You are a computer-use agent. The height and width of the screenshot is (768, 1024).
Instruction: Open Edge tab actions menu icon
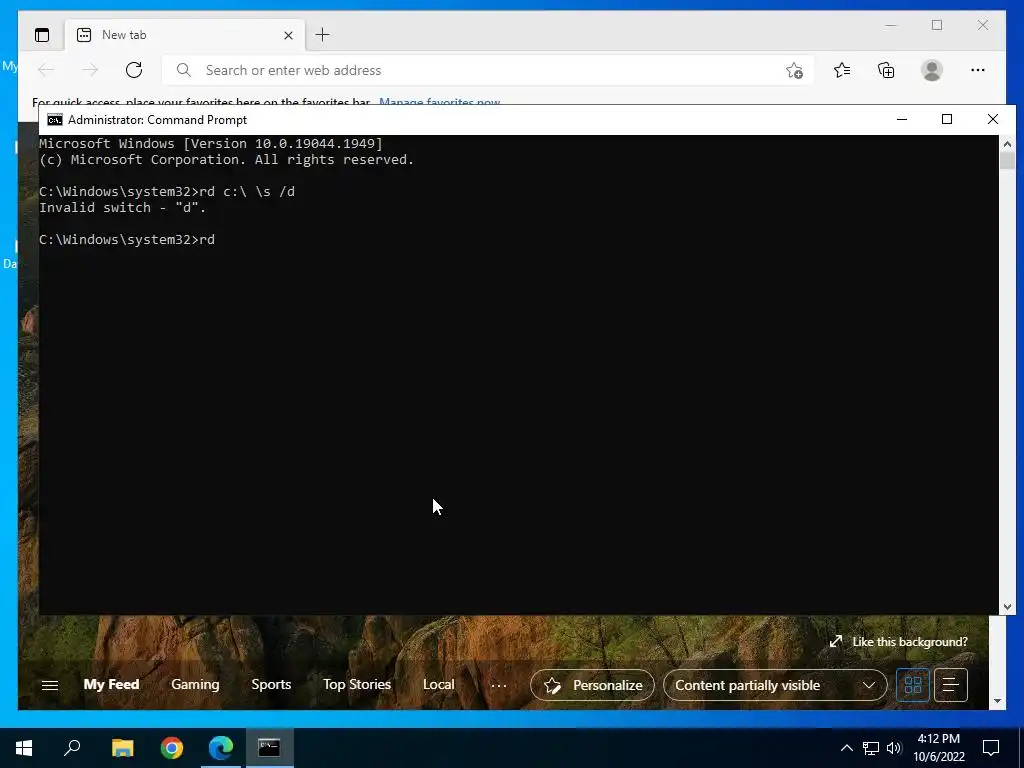42,35
